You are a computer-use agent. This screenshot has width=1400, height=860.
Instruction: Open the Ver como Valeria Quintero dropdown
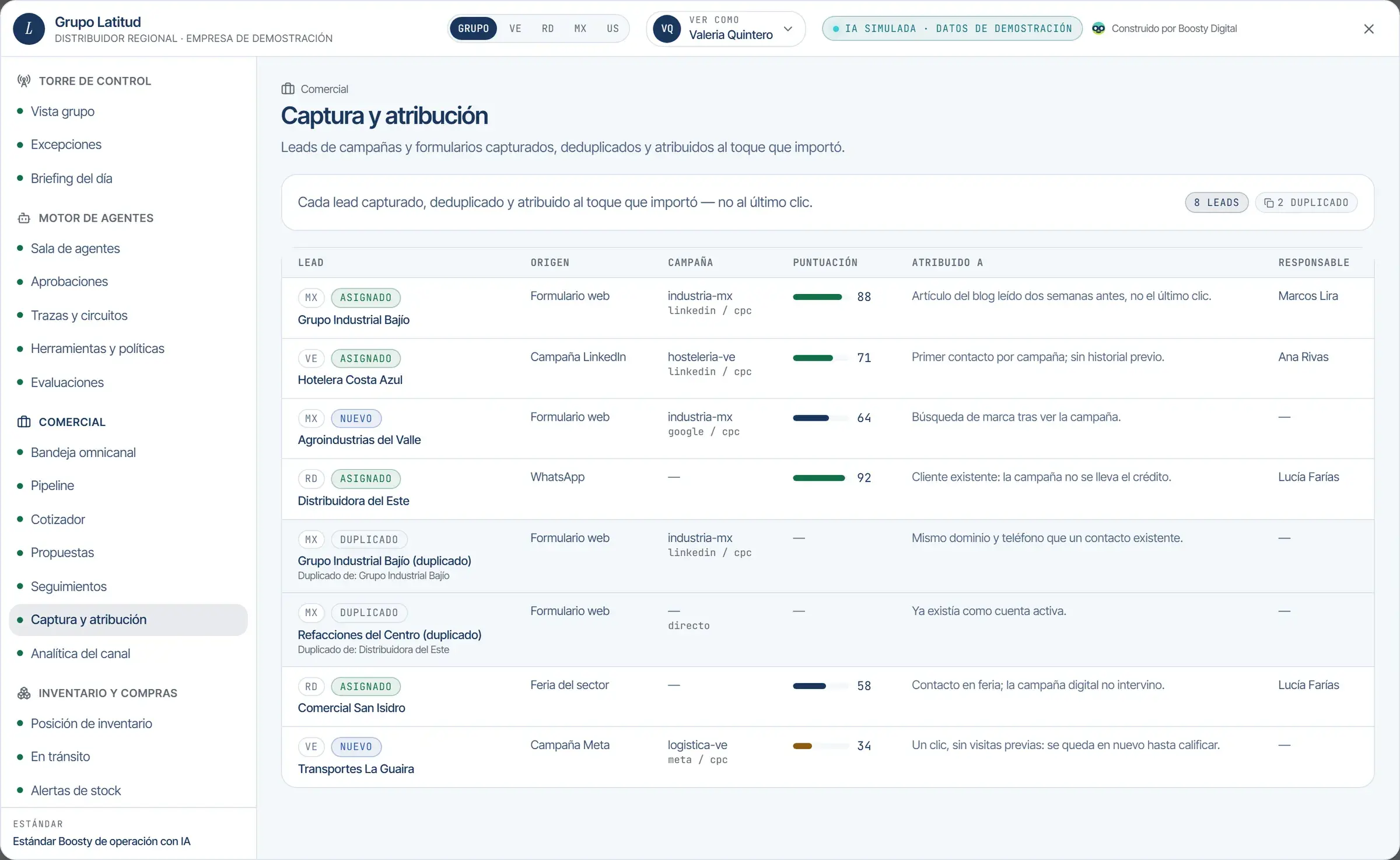[726, 29]
